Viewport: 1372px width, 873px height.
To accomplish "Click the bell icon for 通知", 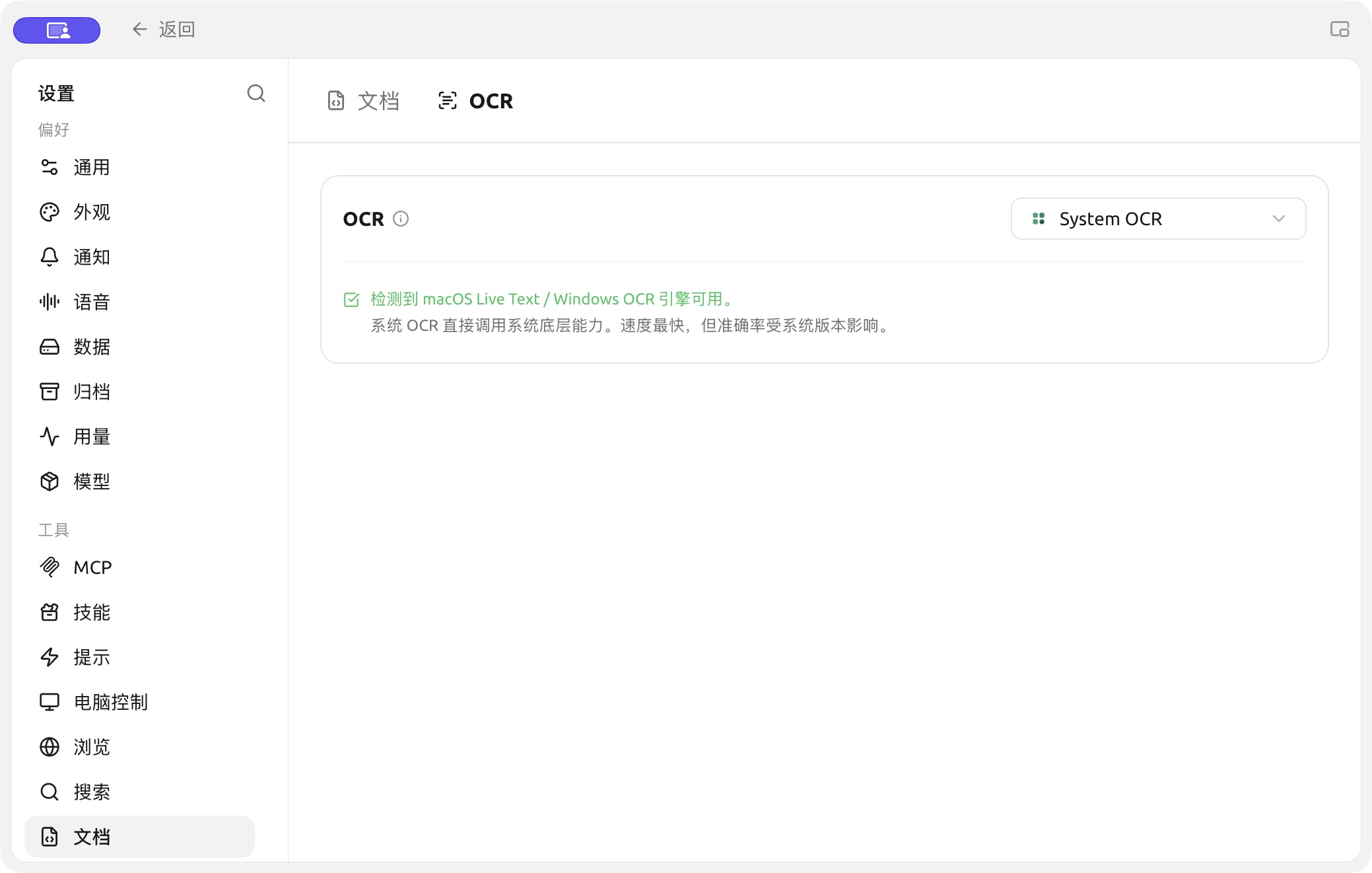I will (x=50, y=257).
